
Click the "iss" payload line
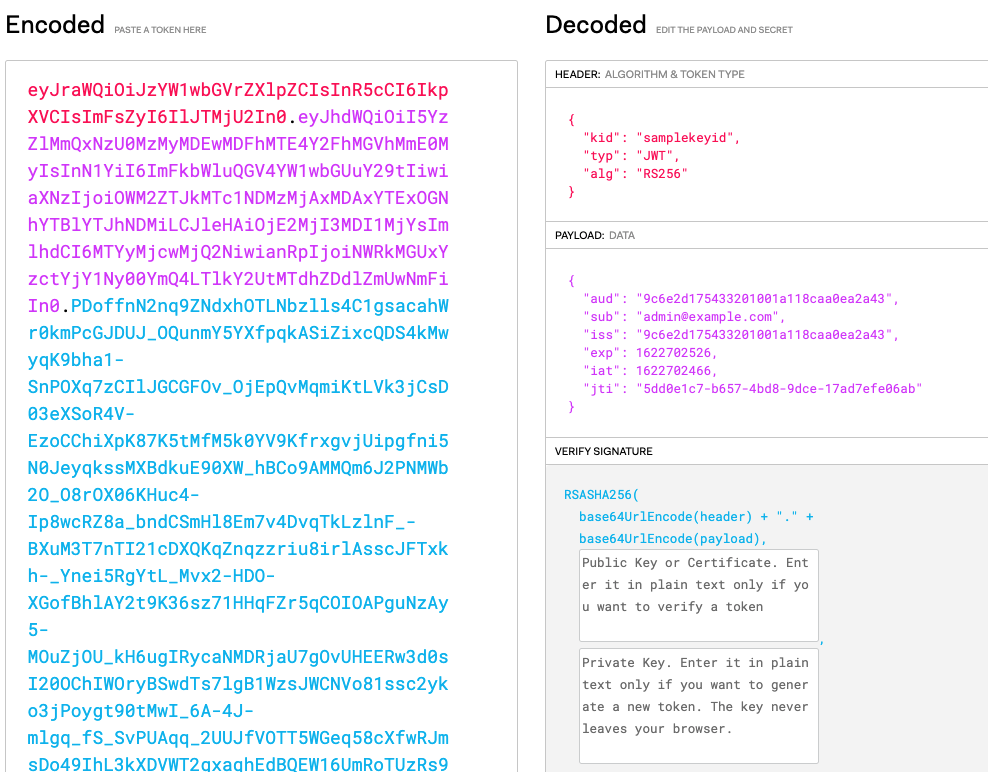(x=741, y=335)
